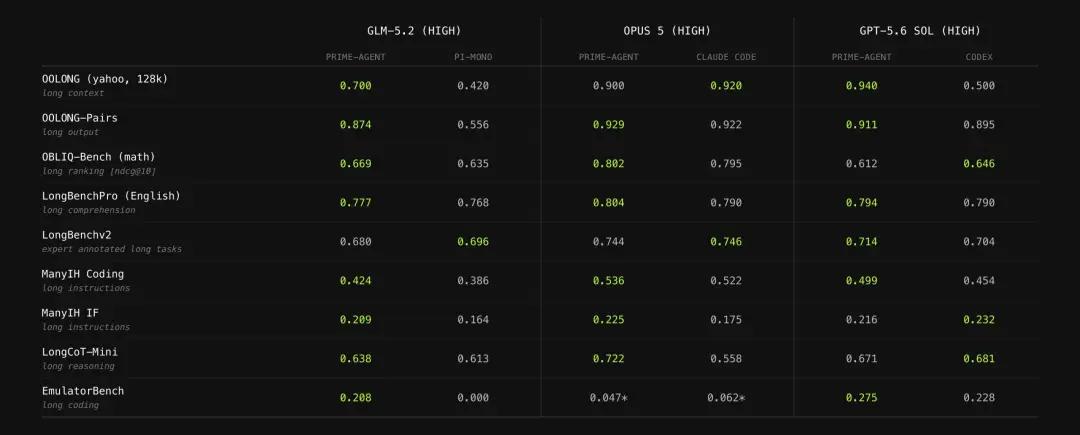Select the OOLONG-Pairs row label
This screenshot has height=435, width=1080.
pos(80,118)
